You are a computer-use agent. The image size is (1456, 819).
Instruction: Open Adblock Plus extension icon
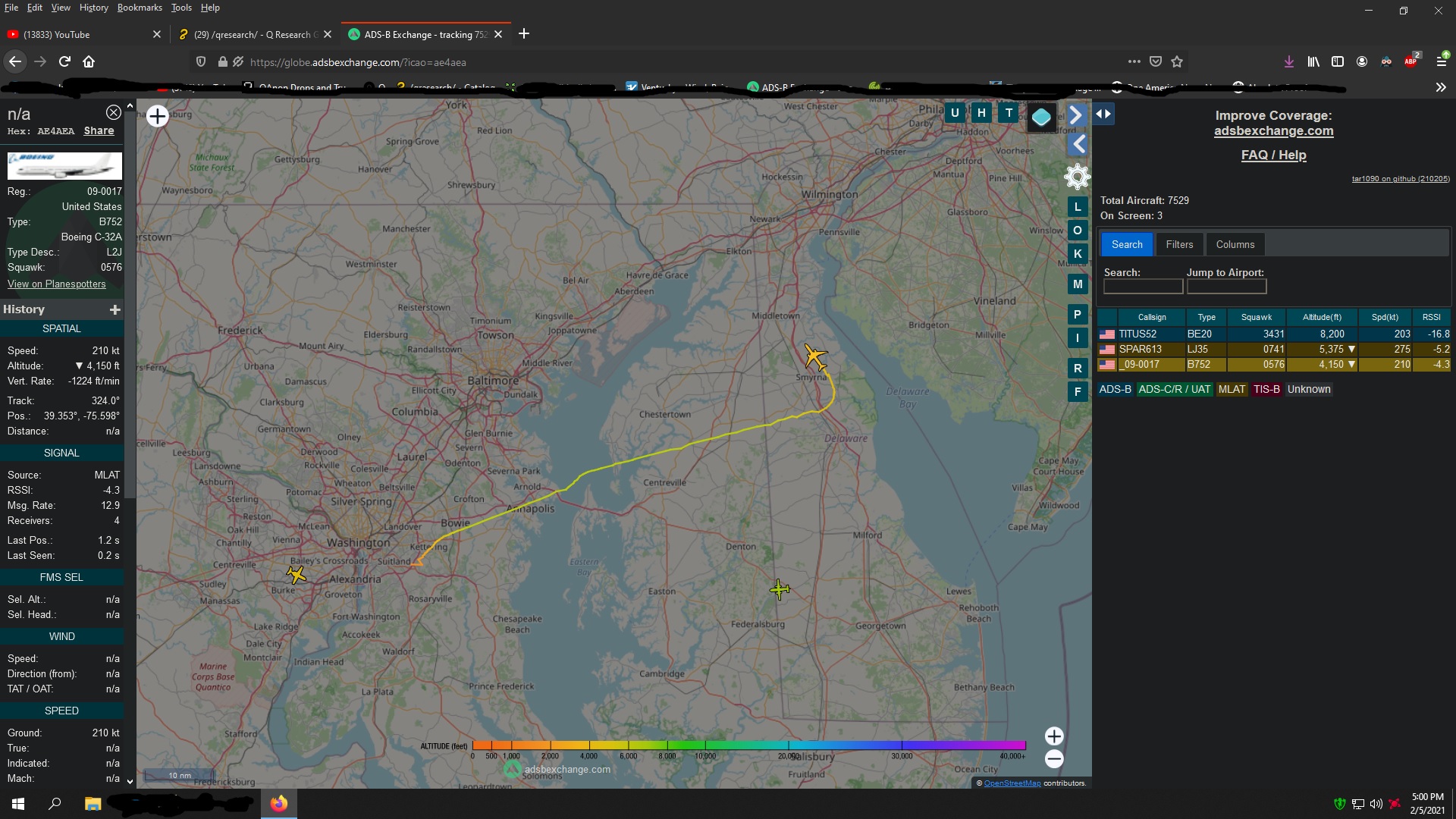point(1411,61)
